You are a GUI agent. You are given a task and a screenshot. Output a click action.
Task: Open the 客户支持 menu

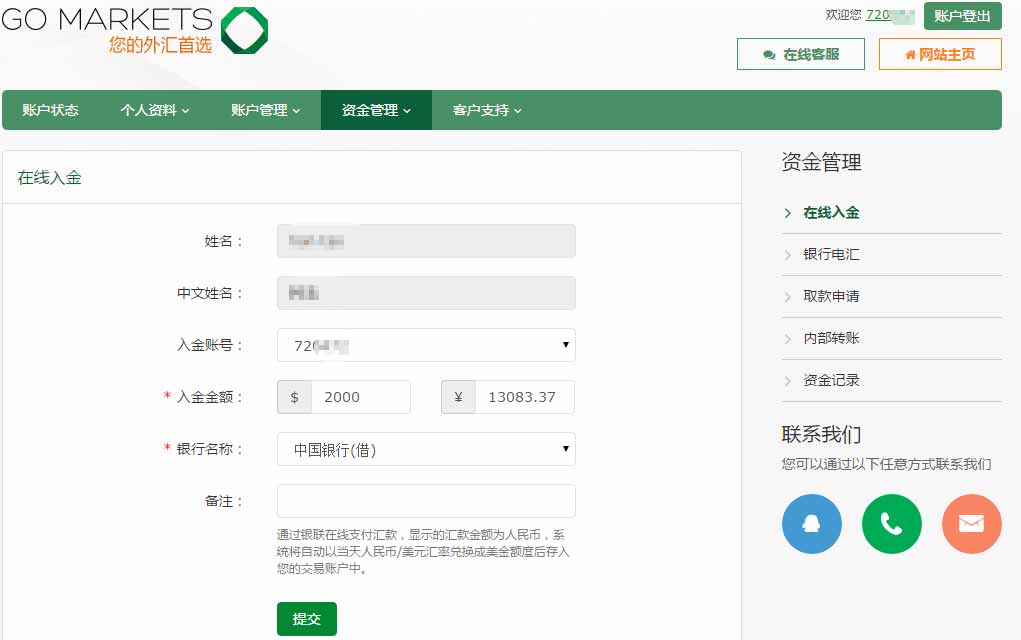coord(487,110)
